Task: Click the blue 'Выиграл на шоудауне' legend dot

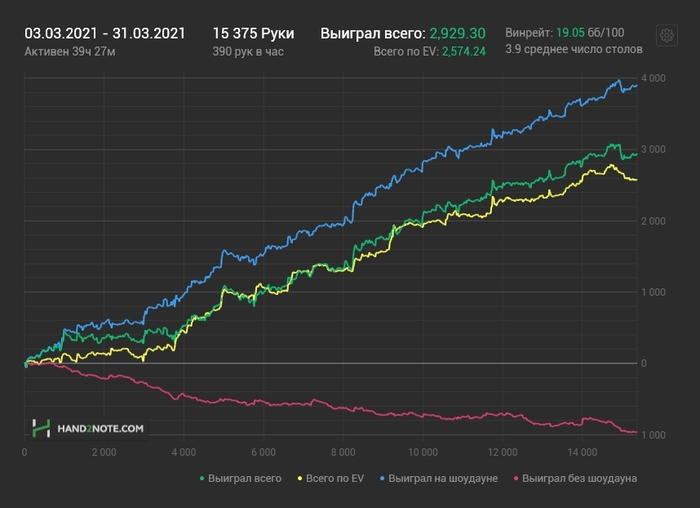Action: [383, 479]
